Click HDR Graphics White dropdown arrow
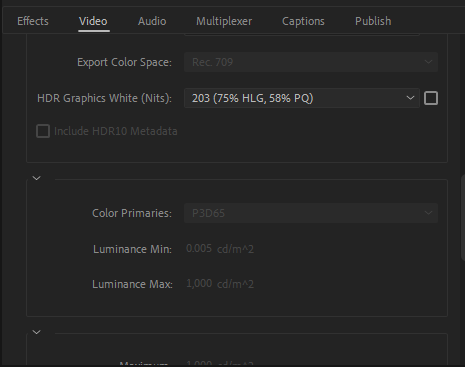The height and width of the screenshot is (367, 465). pos(410,98)
